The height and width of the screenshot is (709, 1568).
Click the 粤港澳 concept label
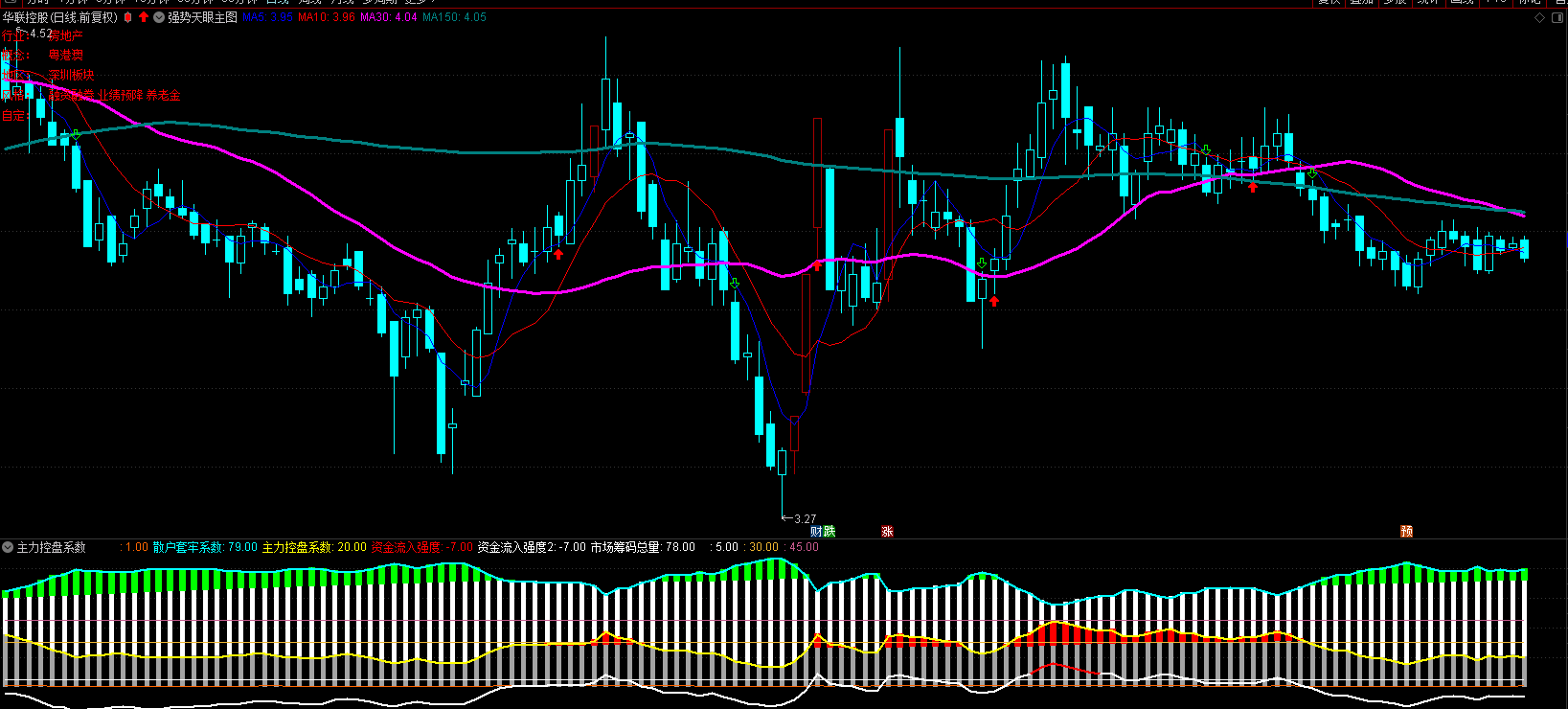[x=65, y=56]
